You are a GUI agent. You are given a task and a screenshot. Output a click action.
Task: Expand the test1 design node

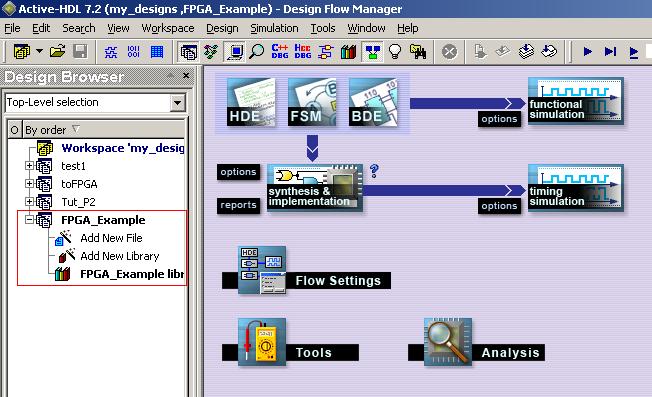[x=29, y=166]
